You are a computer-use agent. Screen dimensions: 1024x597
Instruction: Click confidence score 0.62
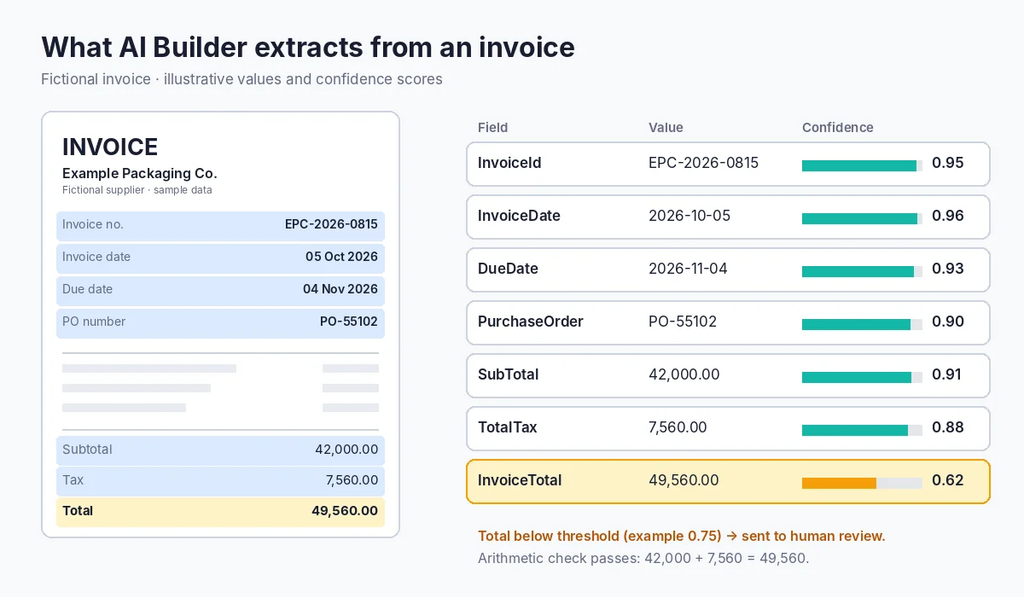tap(948, 480)
